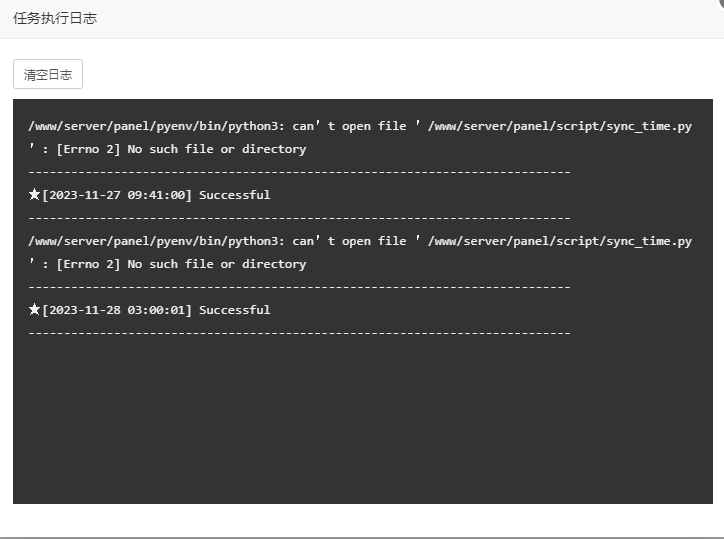This screenshot has height=539, width=724.
Task: Click Successful text on the 2023-11-27 line
Action: (235, 195)
